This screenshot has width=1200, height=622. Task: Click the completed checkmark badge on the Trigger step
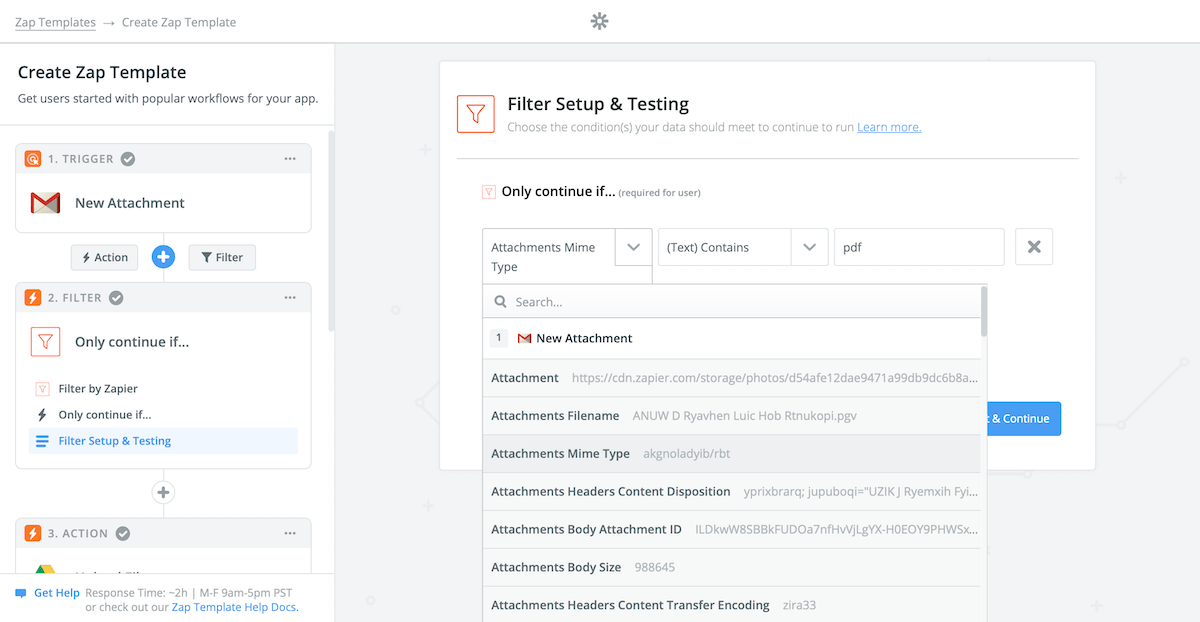pyautogui.click(x=127, y=158)
